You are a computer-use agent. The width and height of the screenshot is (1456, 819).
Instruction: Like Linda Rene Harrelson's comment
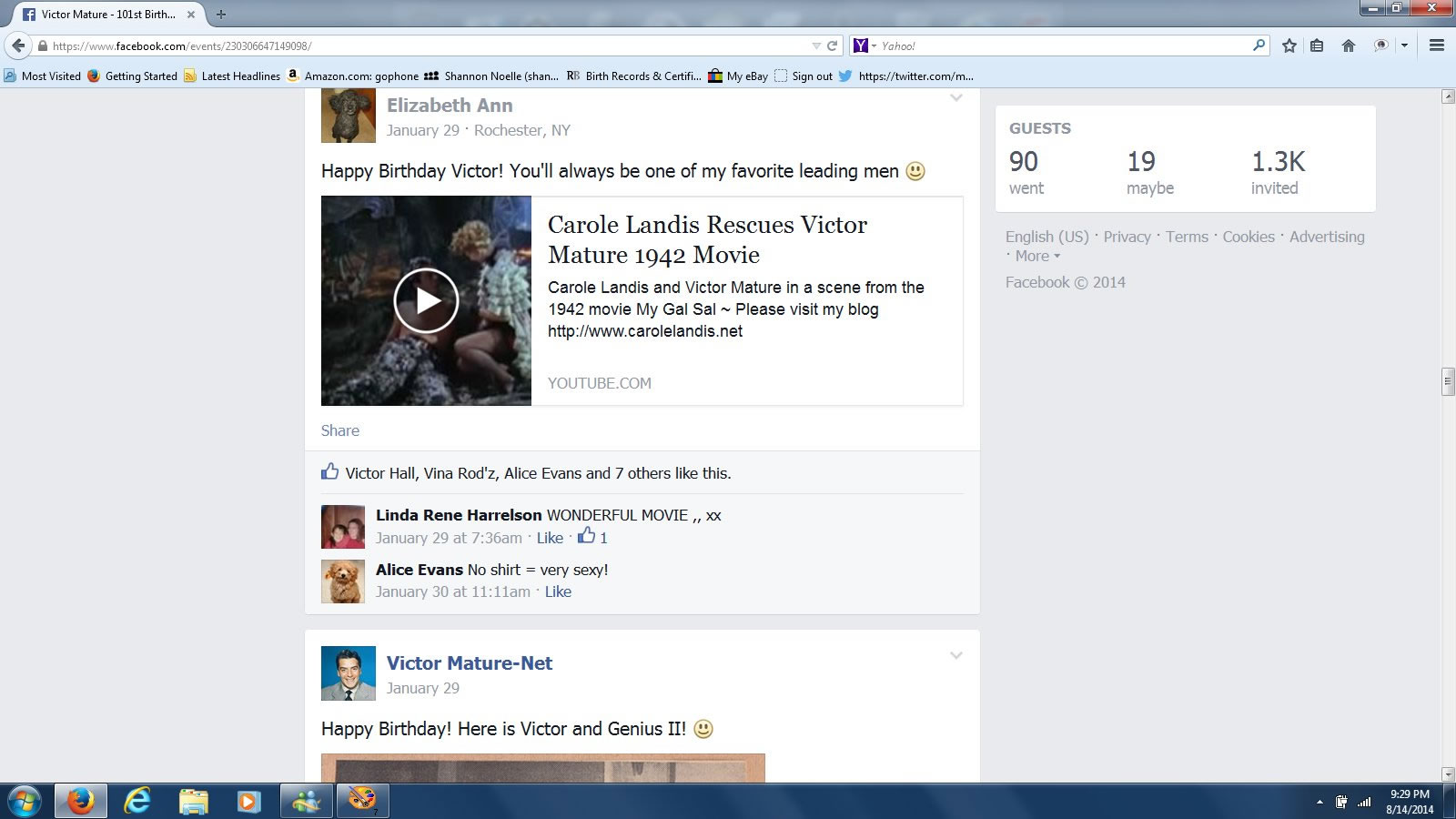[x=550, y=538]
